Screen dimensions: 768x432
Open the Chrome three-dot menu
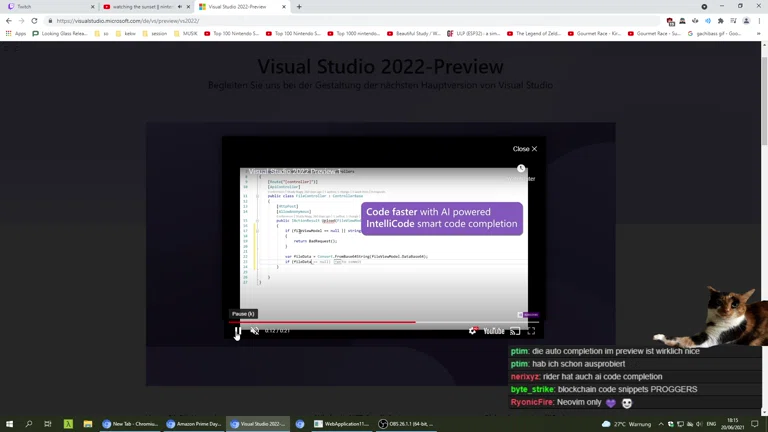(759, 21)
